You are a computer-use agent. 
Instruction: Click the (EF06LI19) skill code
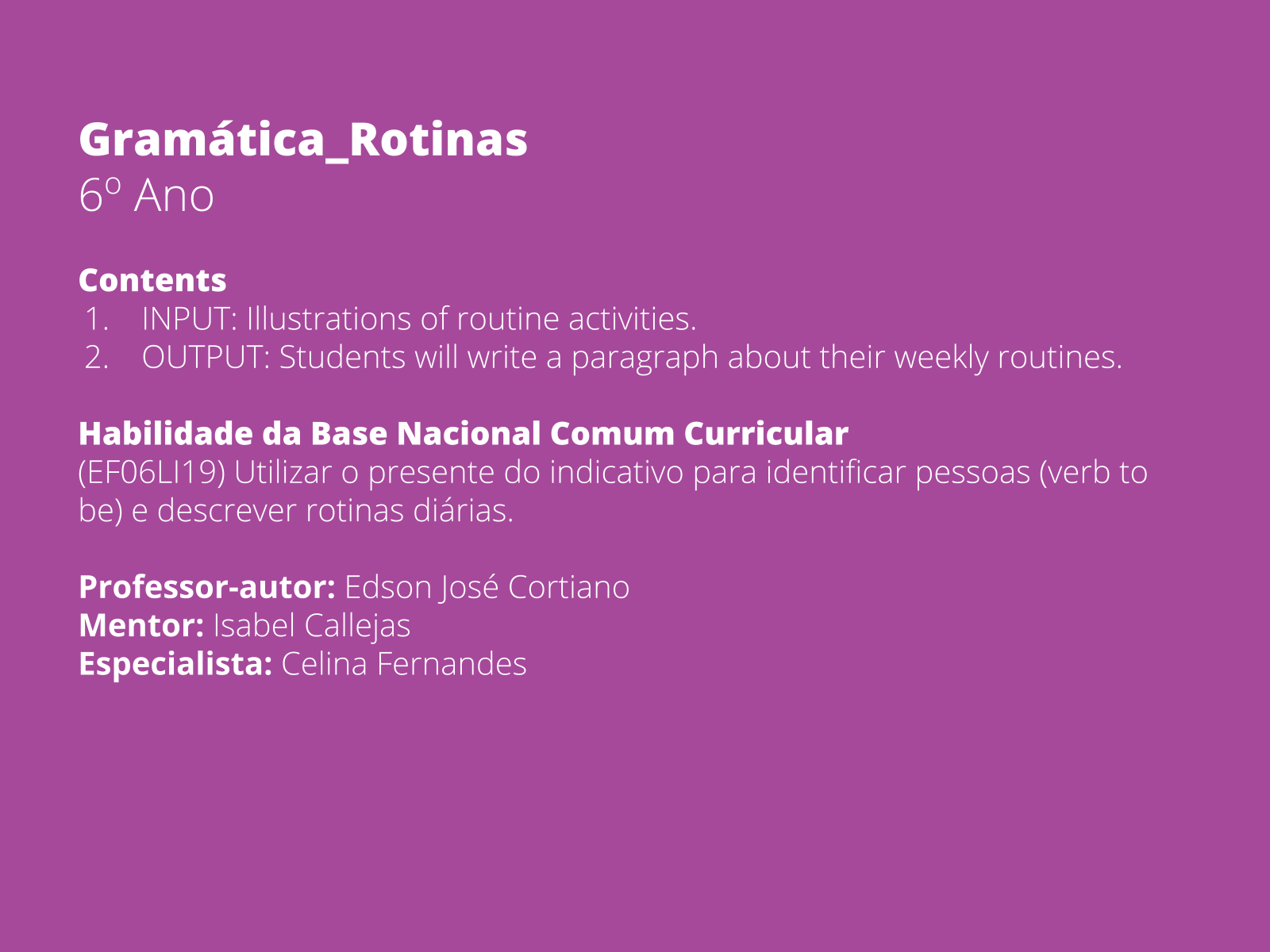coord(152,473)
